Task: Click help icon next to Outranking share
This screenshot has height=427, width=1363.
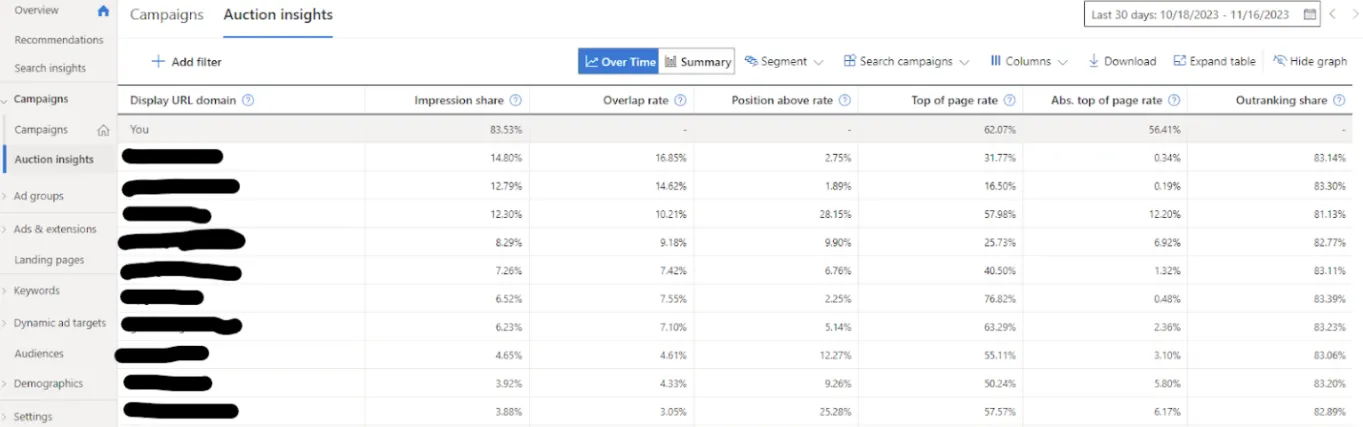Action: tap(1339, 100)
